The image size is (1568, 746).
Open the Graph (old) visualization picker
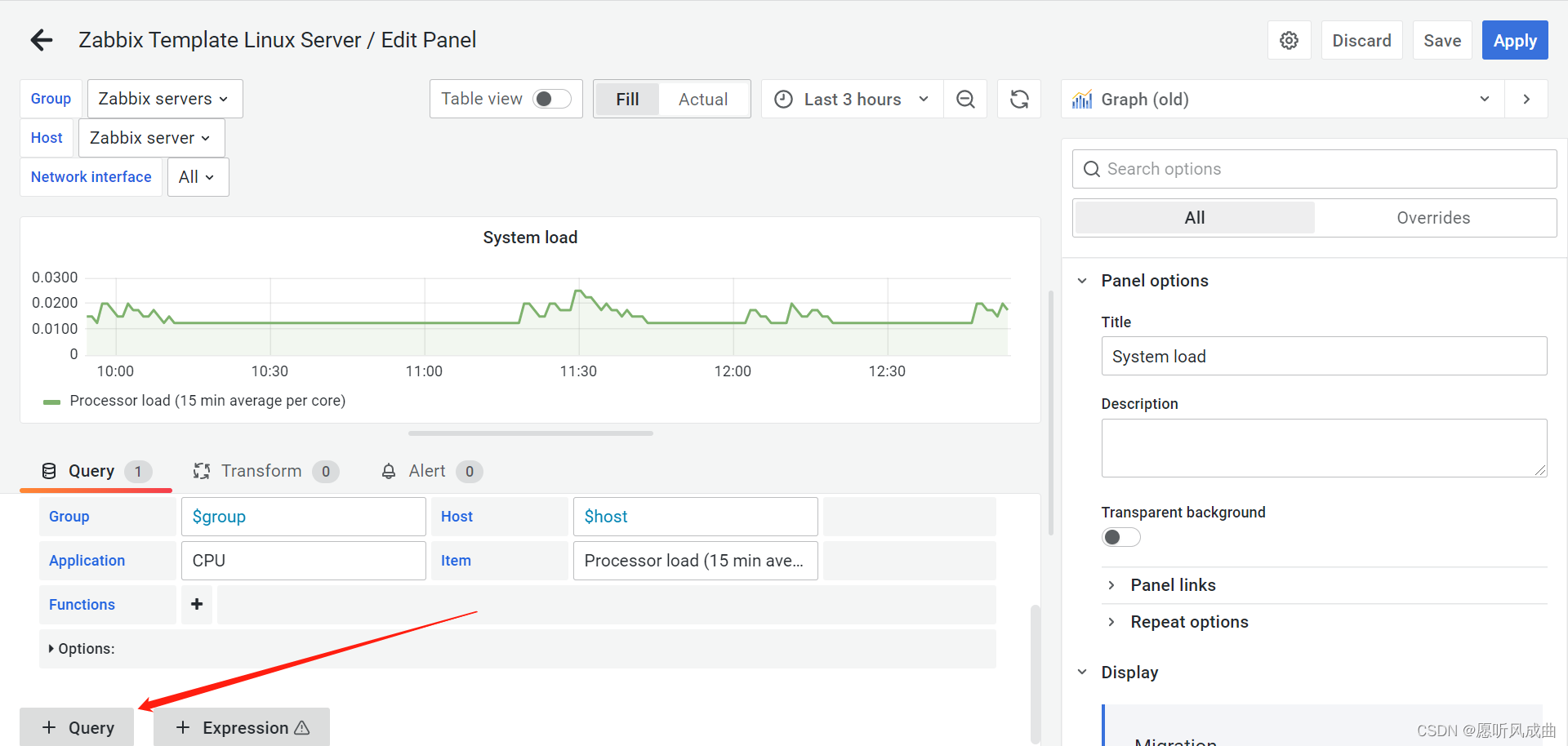pyautogui.click(x=1282, y=99)
